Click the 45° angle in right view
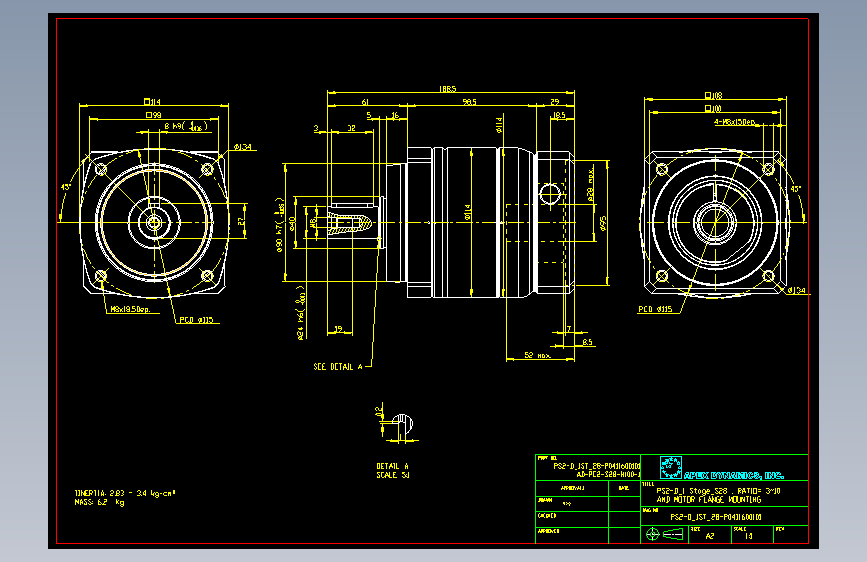 coord(795,189)
